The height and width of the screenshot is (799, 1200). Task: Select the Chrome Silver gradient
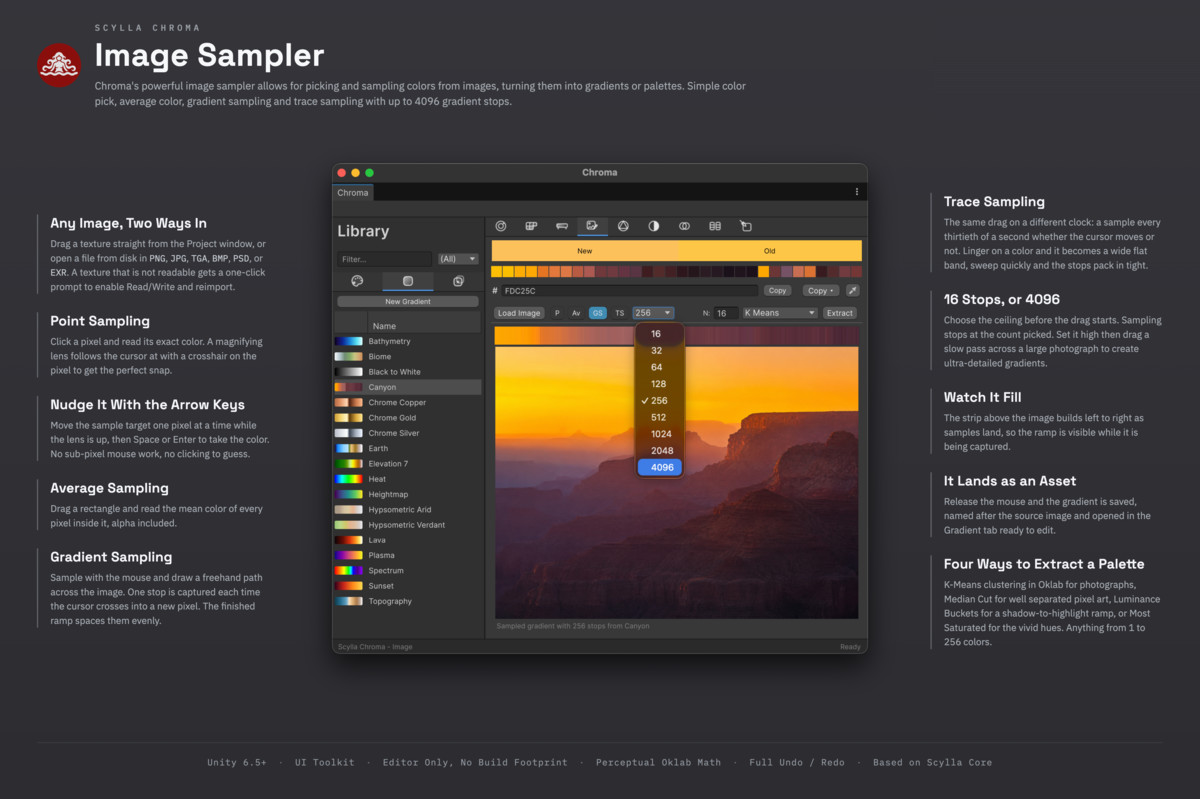(408, 433)
